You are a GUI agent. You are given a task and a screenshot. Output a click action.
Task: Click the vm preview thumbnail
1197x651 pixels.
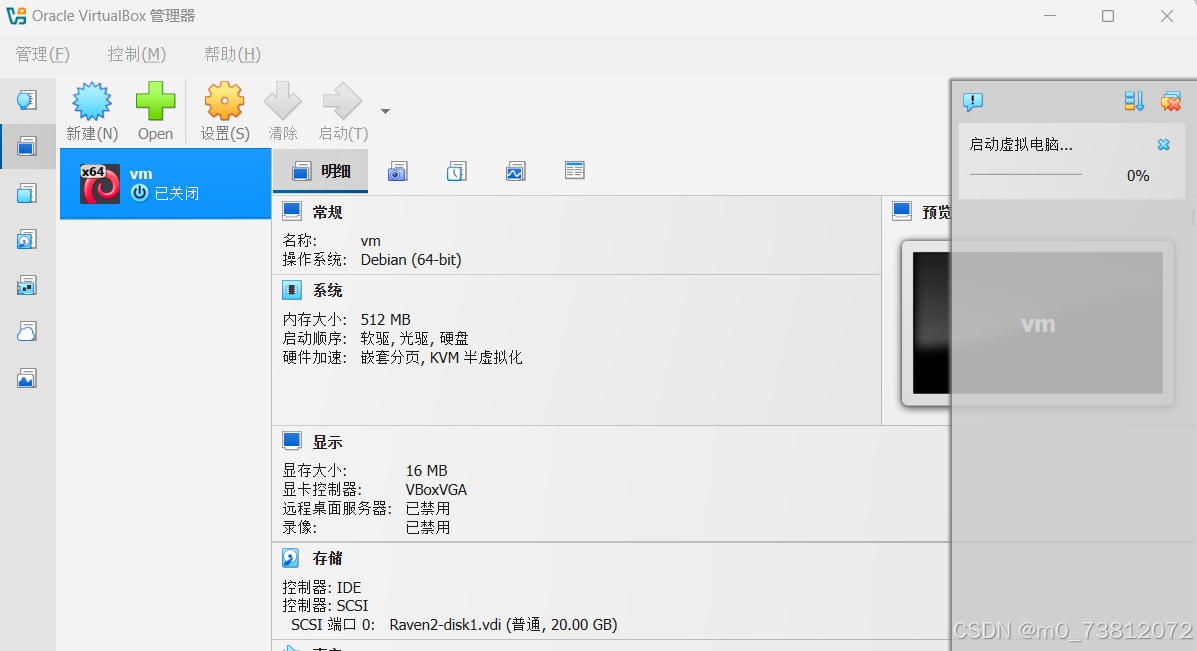[1037, 323]
